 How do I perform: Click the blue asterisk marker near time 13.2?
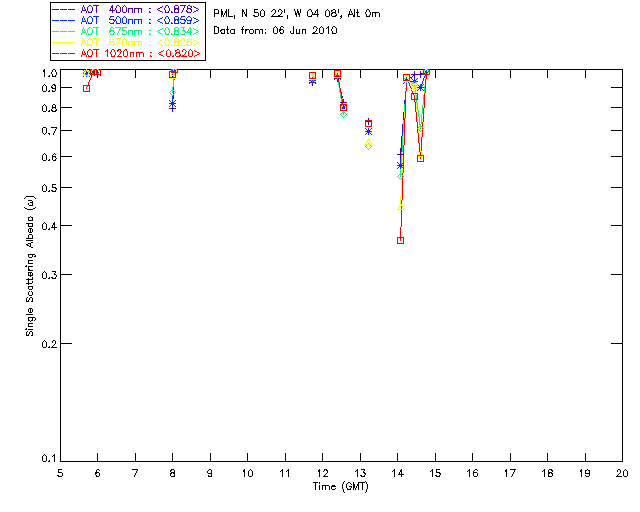(368, 132)
